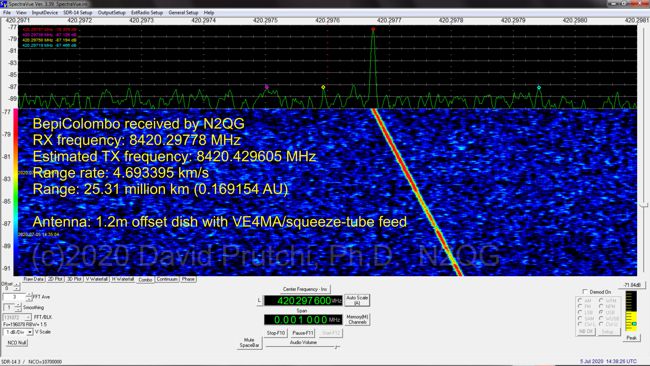This screenshot has height=366, width=650.
Task: Select the SAM demod radio button
Action: tap(580, 318)
